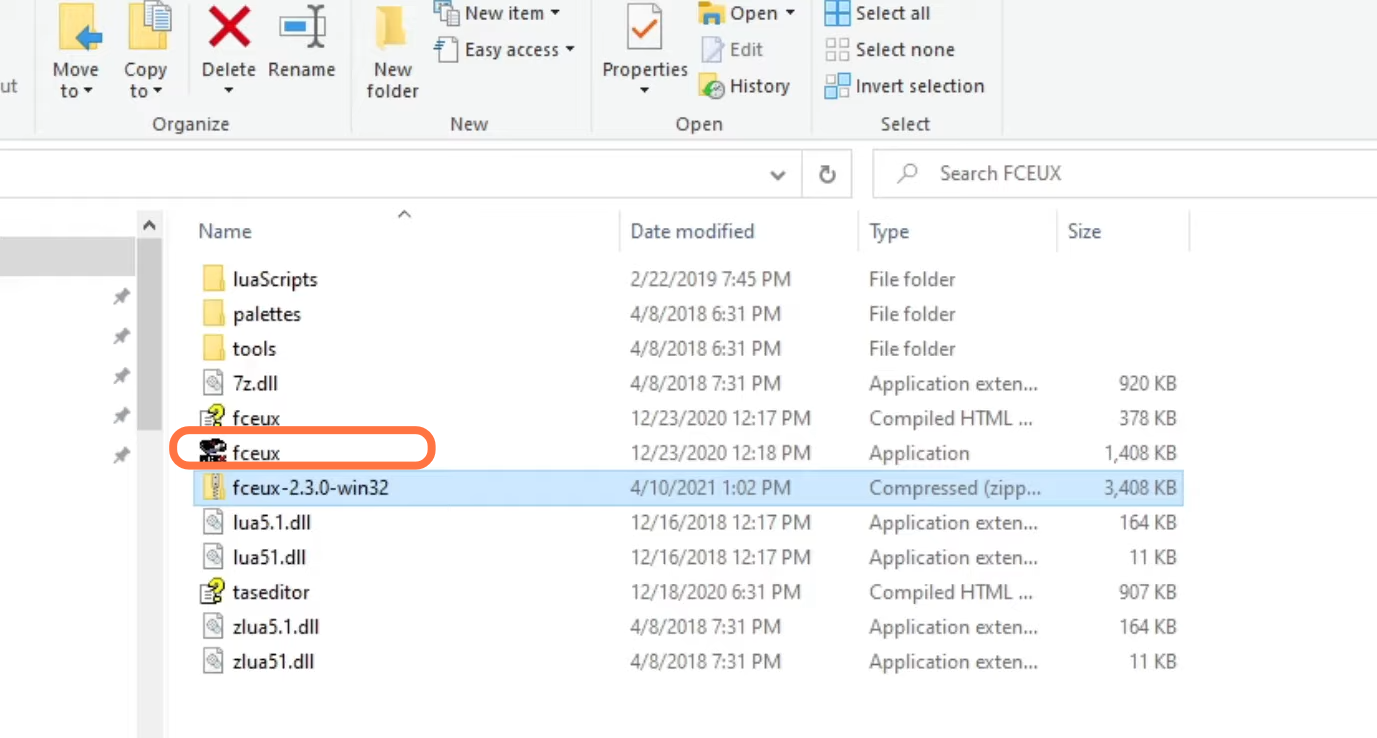Select the lua5.1.dll file icon

[x=214, y=522]
